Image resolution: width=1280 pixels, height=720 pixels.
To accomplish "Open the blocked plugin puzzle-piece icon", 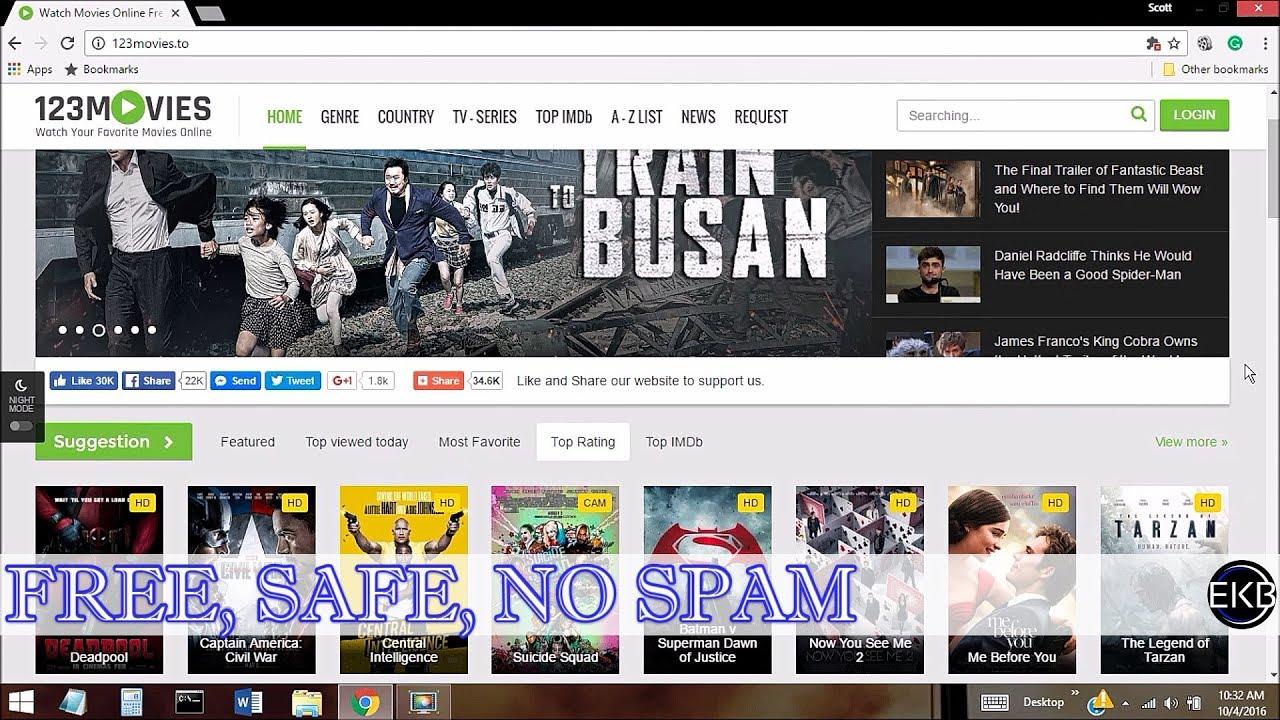I will click(1153, 43).
